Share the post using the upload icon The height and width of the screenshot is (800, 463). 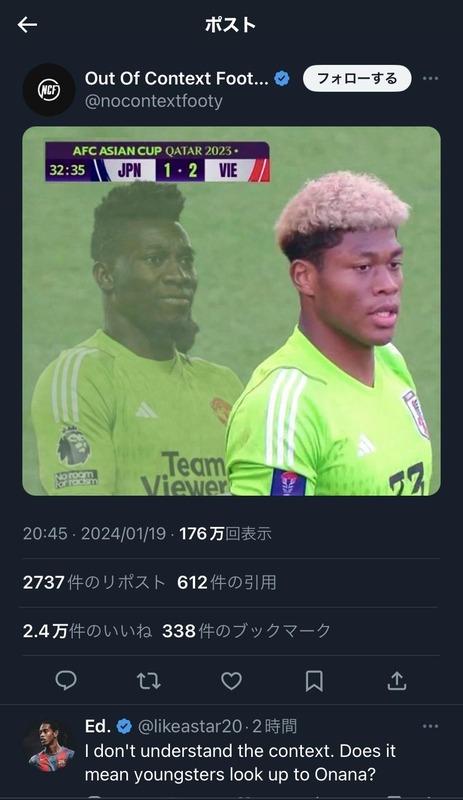coord(397,681)
